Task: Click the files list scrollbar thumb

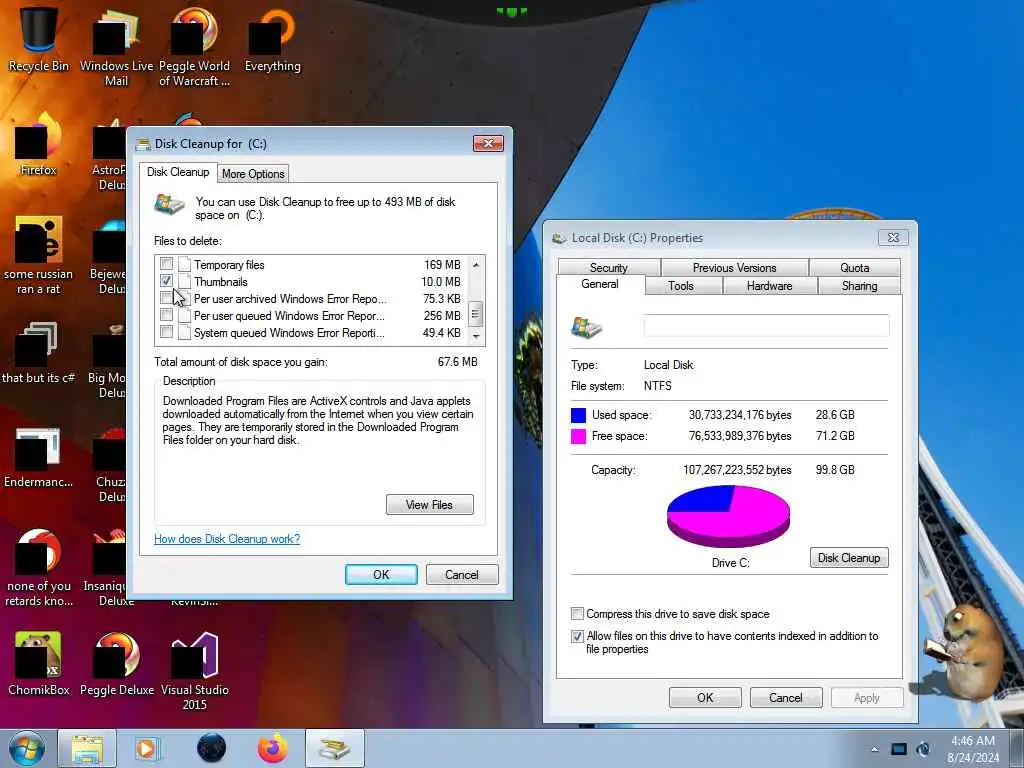Action: tap(476, 314)
